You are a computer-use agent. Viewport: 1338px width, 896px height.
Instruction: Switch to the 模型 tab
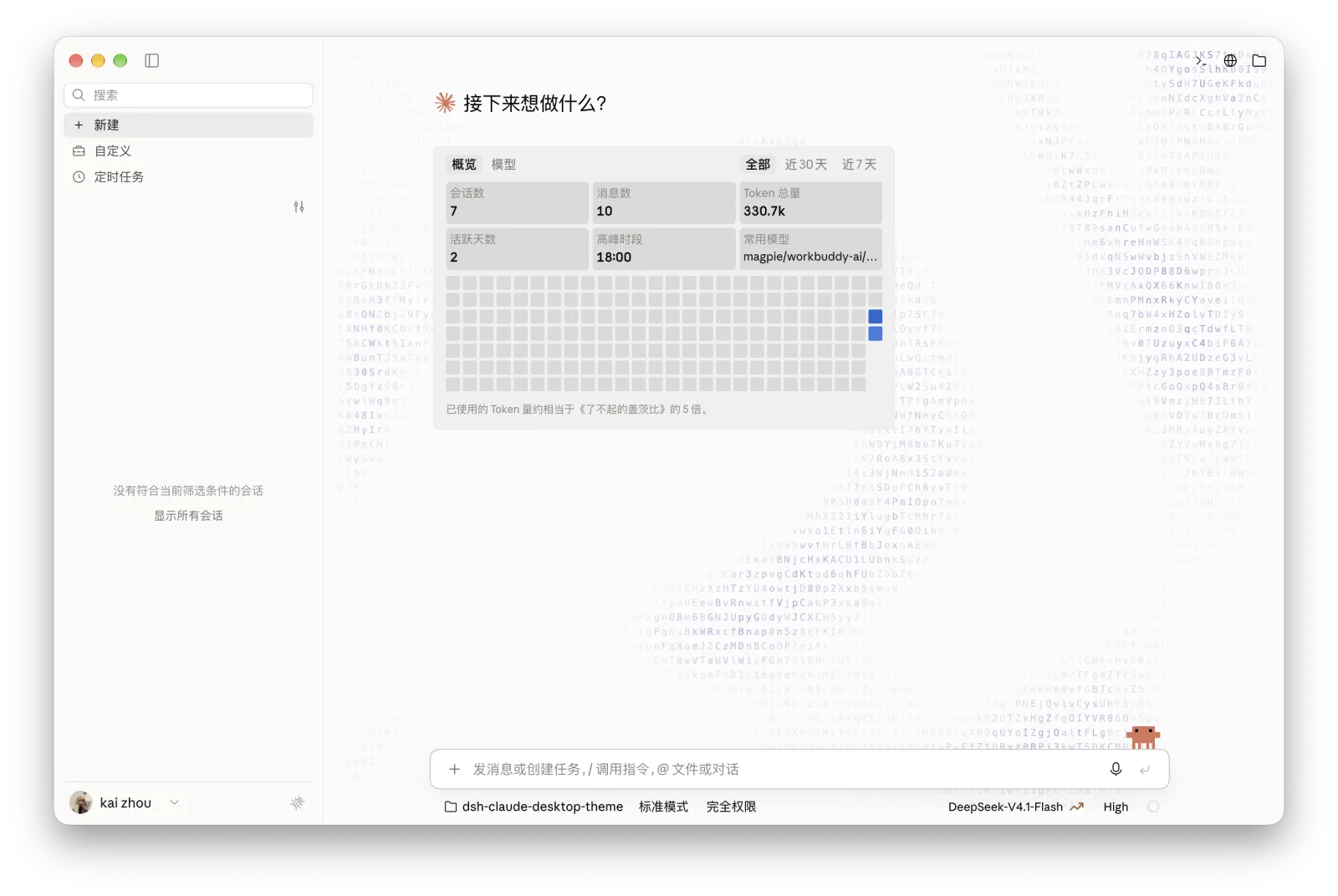click(x=503, y=165)
